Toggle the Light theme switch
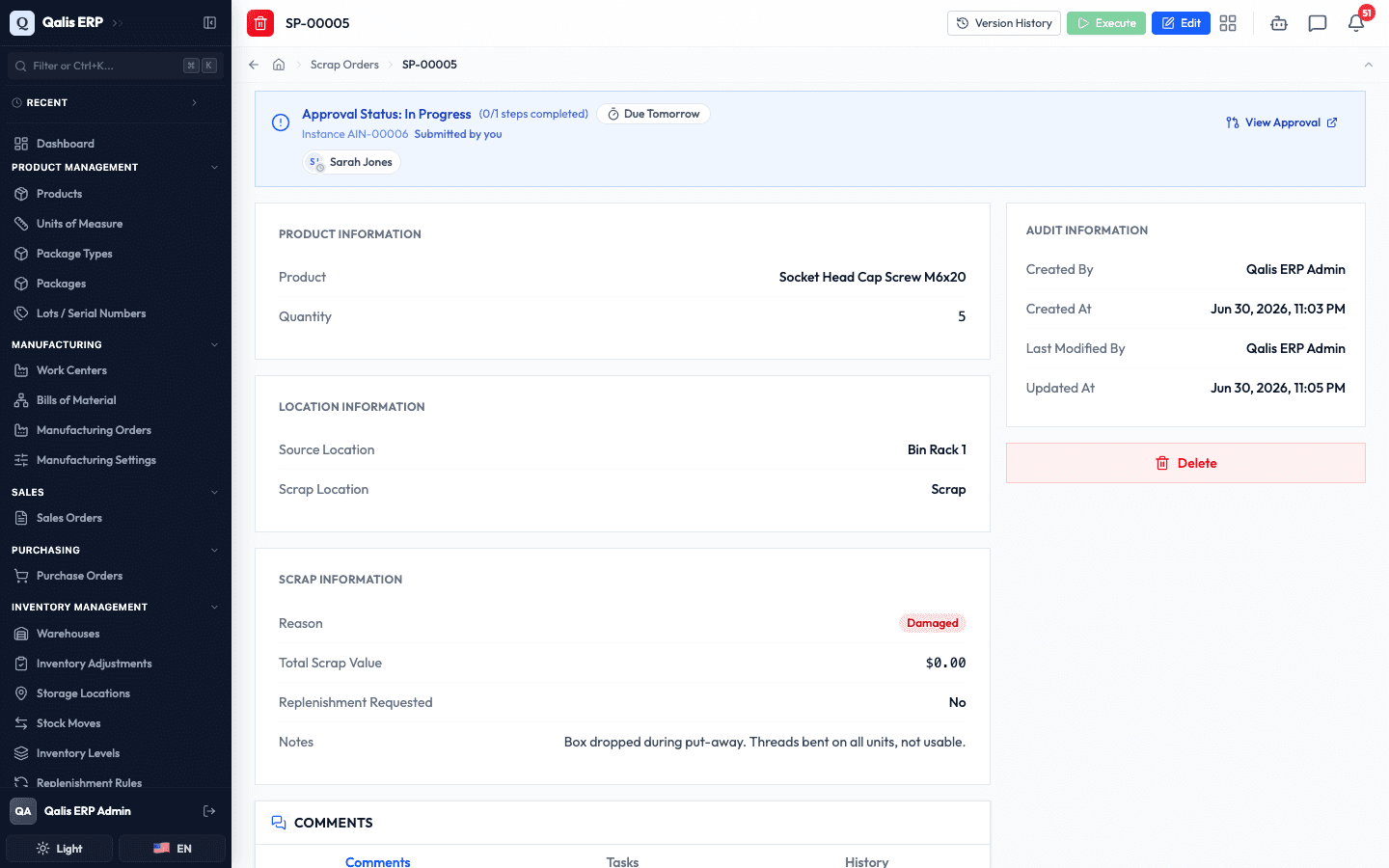This screenshot has height=868, width=1389. click(60, 849)
